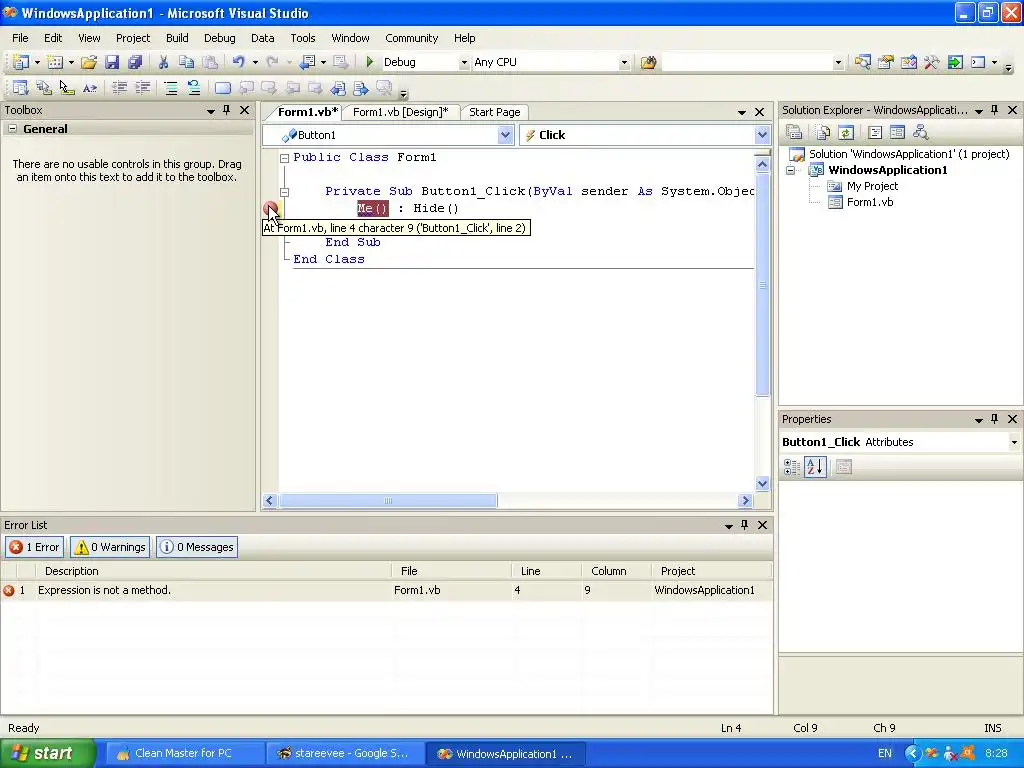Click the View Class Diagram icon
The image size is (1024, 768).
pyautogui.click(x=921, y=133)
